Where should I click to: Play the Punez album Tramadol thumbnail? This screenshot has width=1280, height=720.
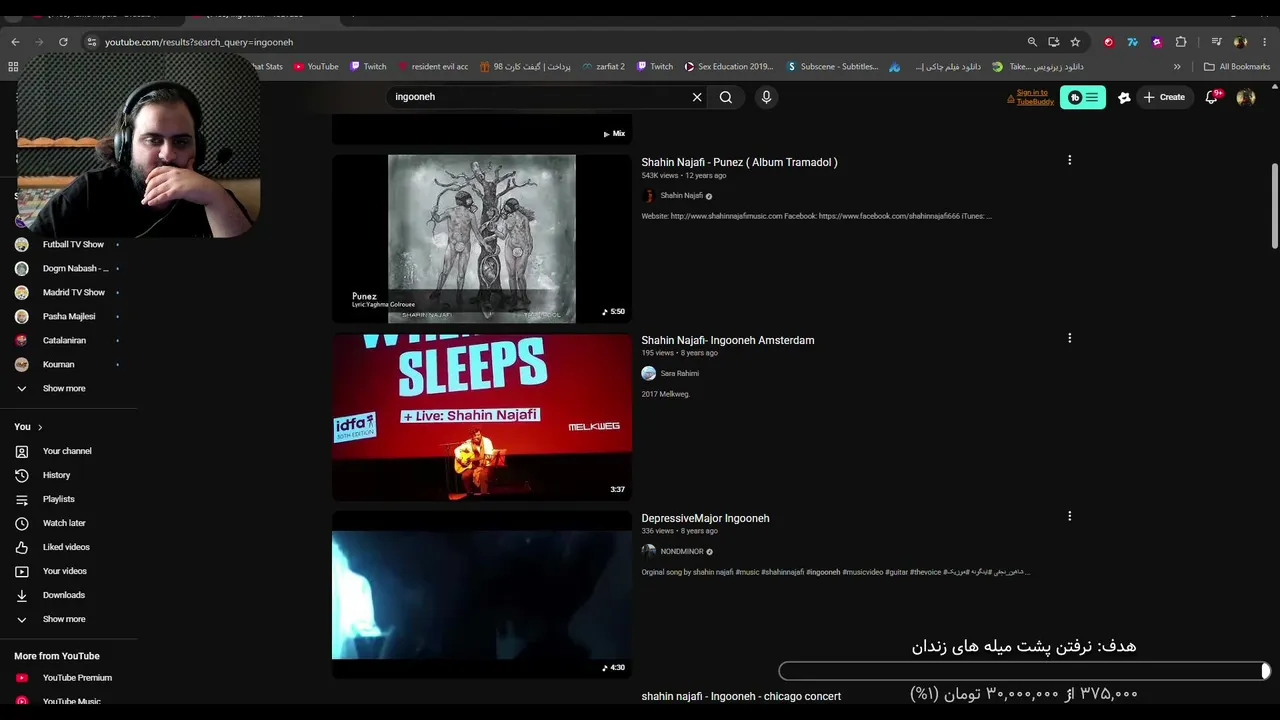[482, 238]
